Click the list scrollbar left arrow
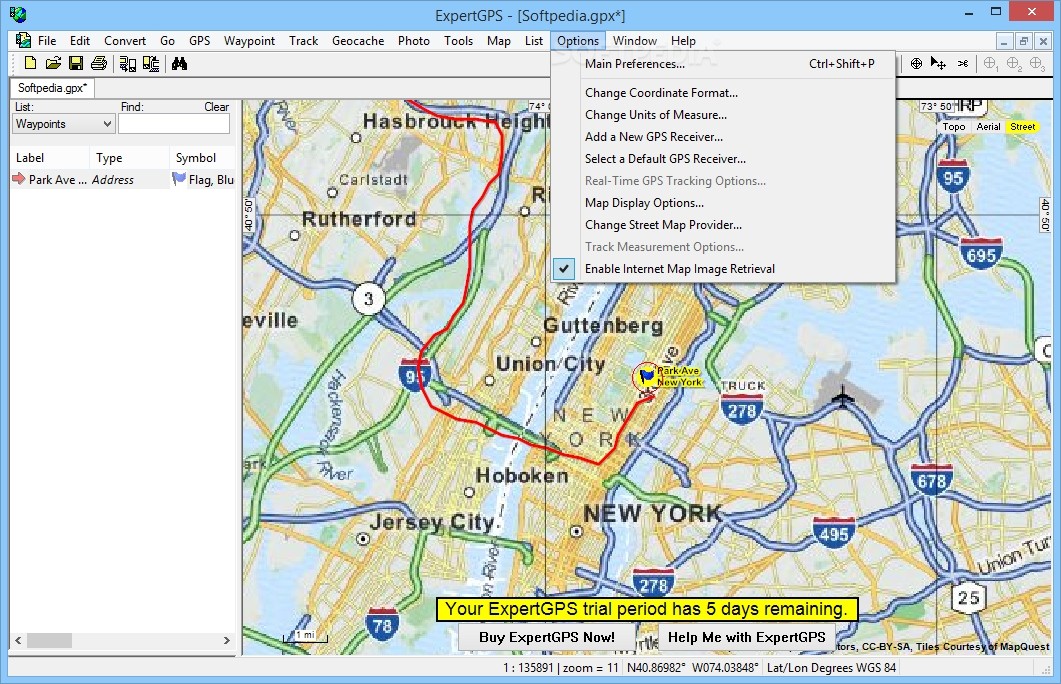This screenshot has width=1061, height=684. pos(18,640)
